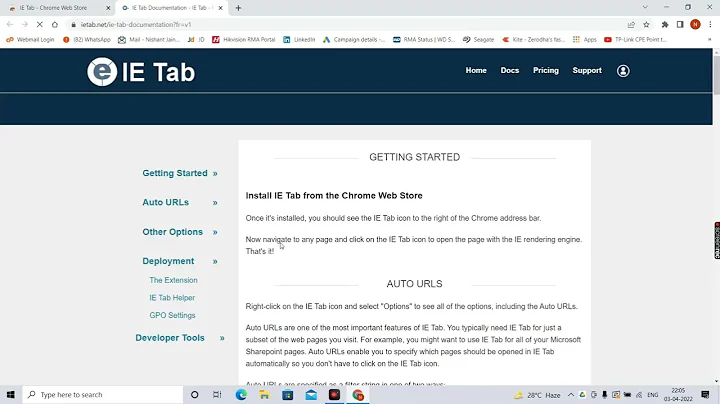
Task: Open the Chrome extensions puzzle icon
Action: point(665,24)
